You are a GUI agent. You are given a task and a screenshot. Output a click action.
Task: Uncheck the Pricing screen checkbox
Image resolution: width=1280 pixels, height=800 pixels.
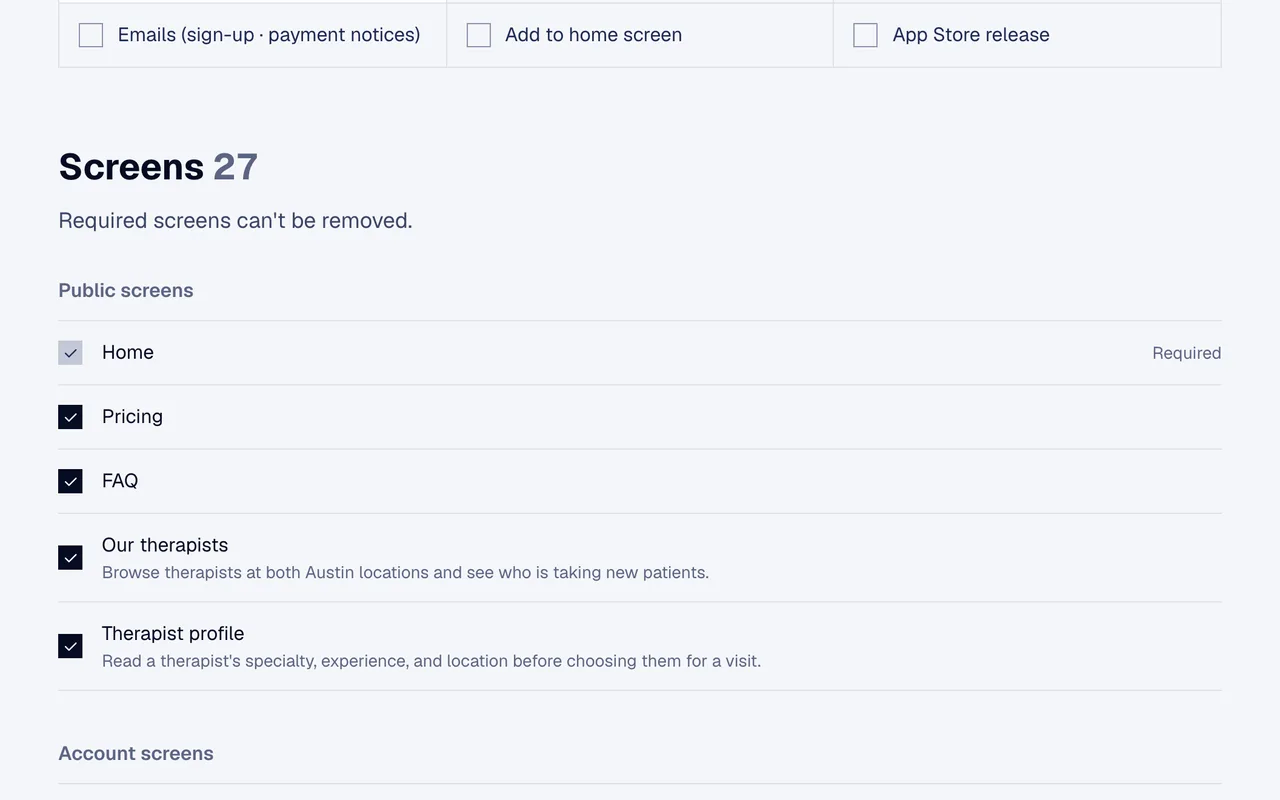70,417
